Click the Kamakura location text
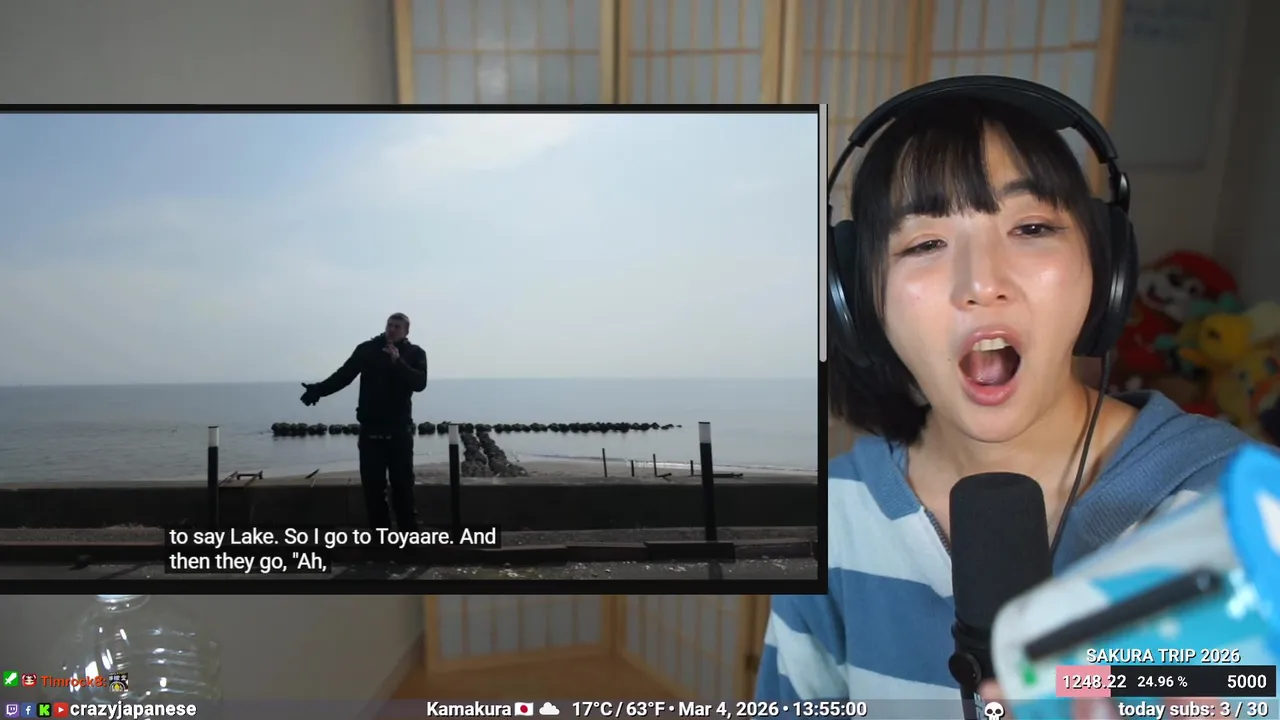 pos(469,709)
